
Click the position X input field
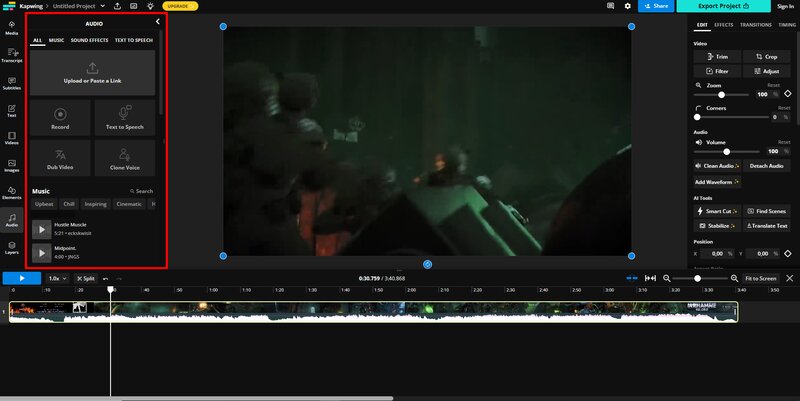coord(718,254)
